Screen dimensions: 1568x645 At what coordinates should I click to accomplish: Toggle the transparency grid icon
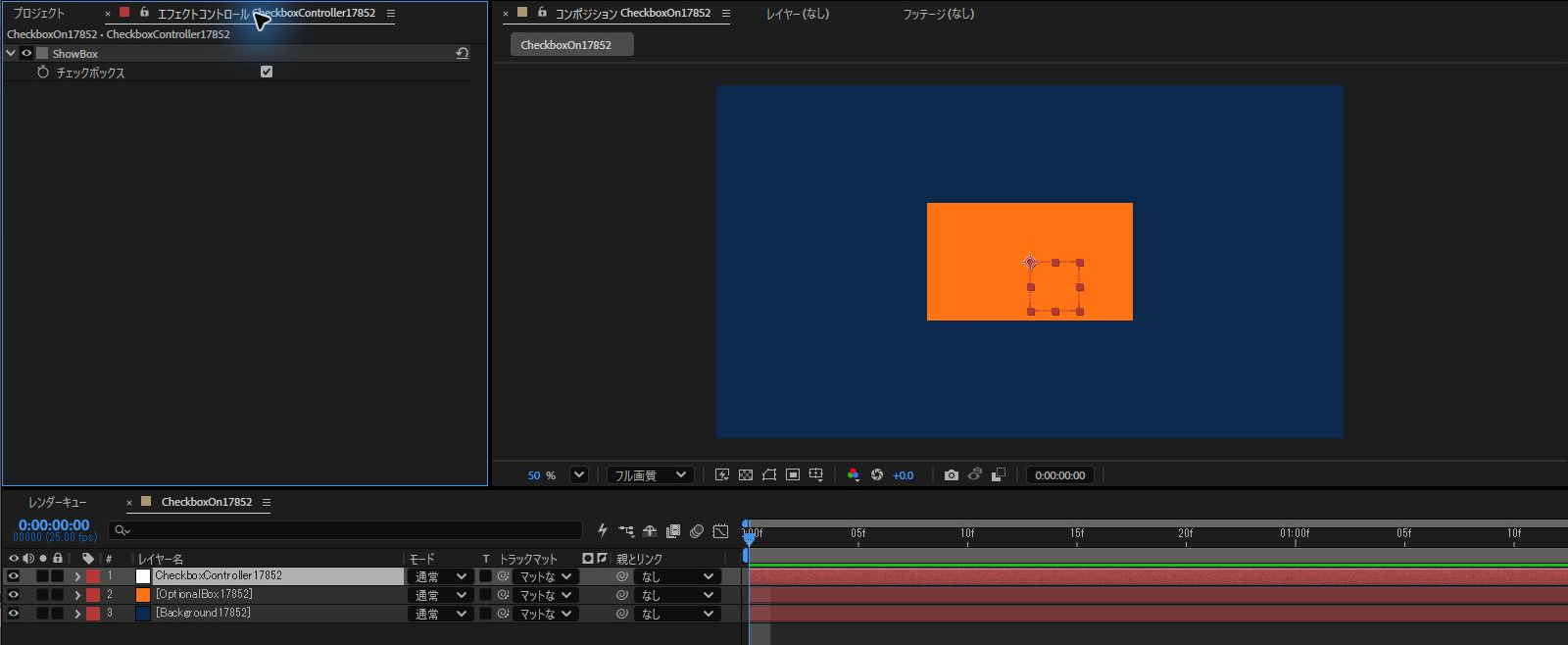coord(746,474)
